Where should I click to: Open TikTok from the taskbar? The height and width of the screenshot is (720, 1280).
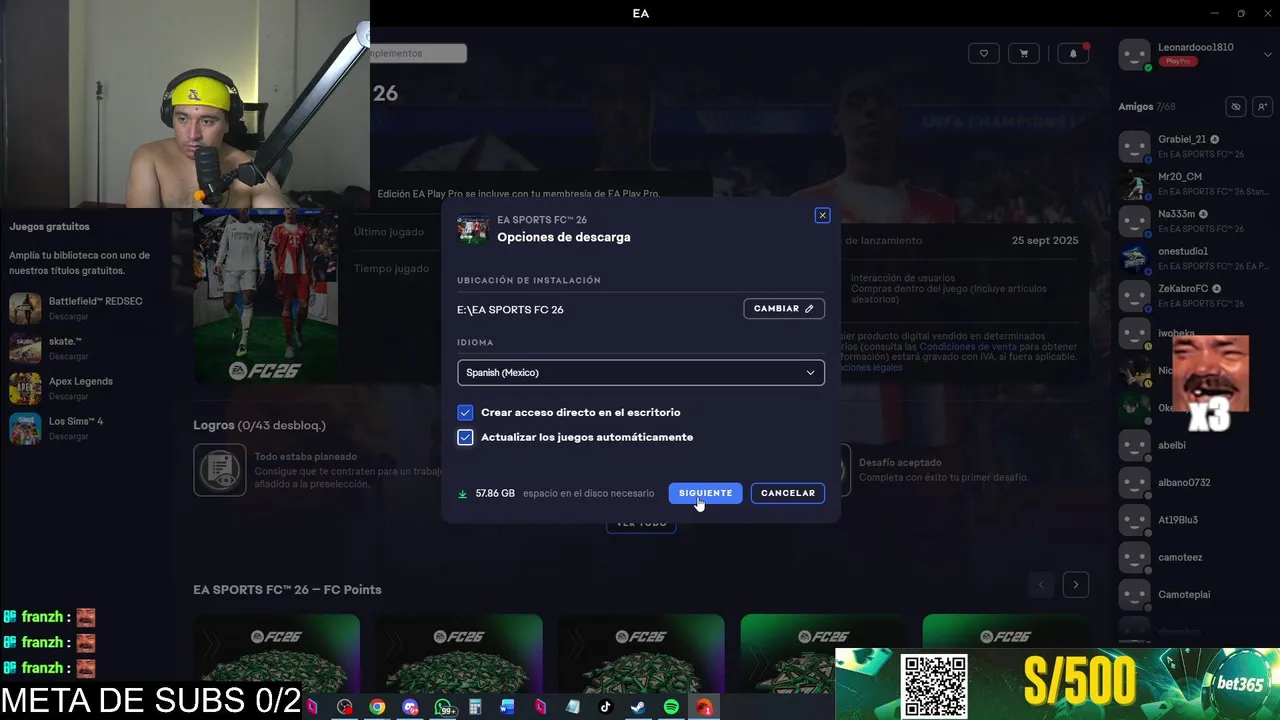[x=605, y=707]
